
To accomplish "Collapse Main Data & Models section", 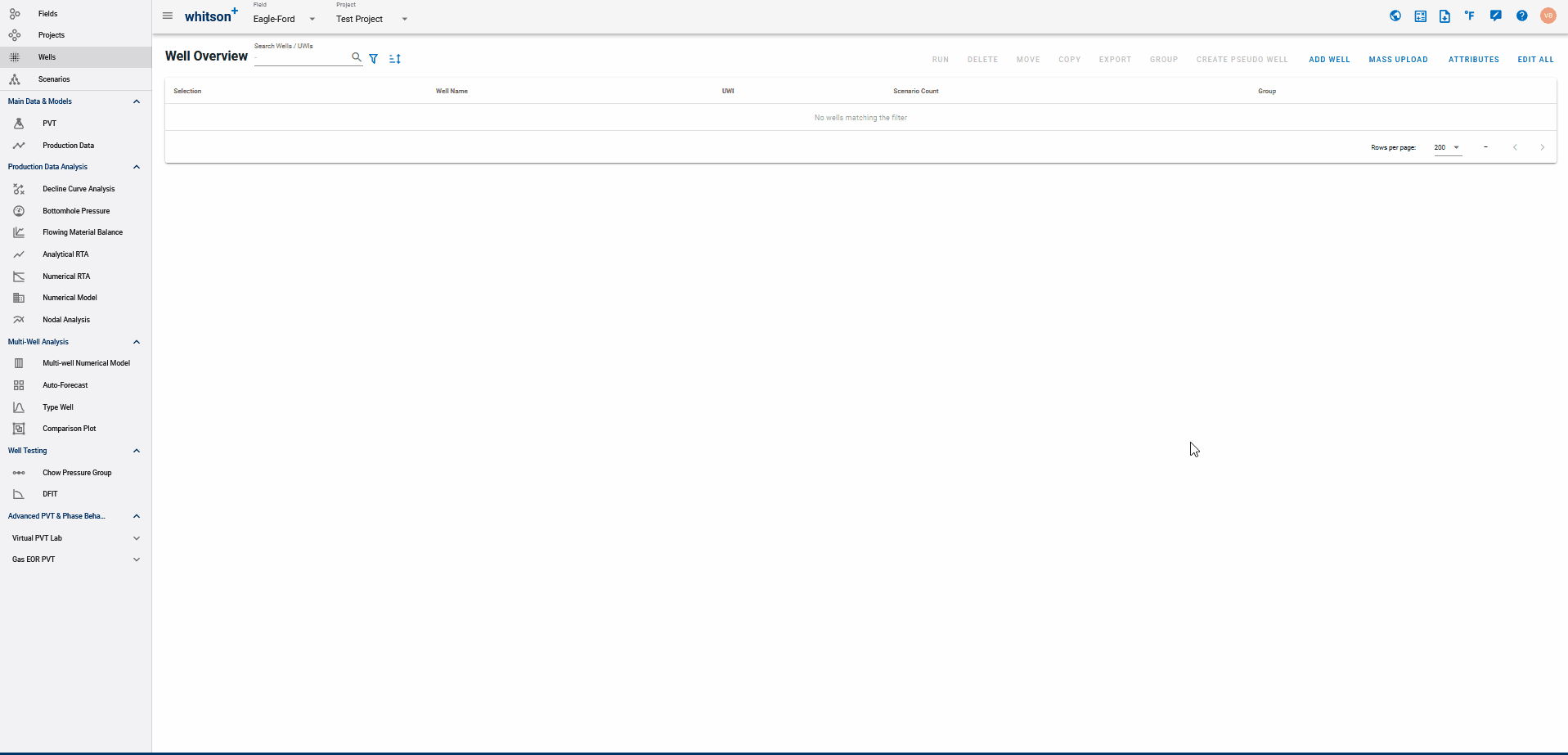I will click(x=137, y=101).
